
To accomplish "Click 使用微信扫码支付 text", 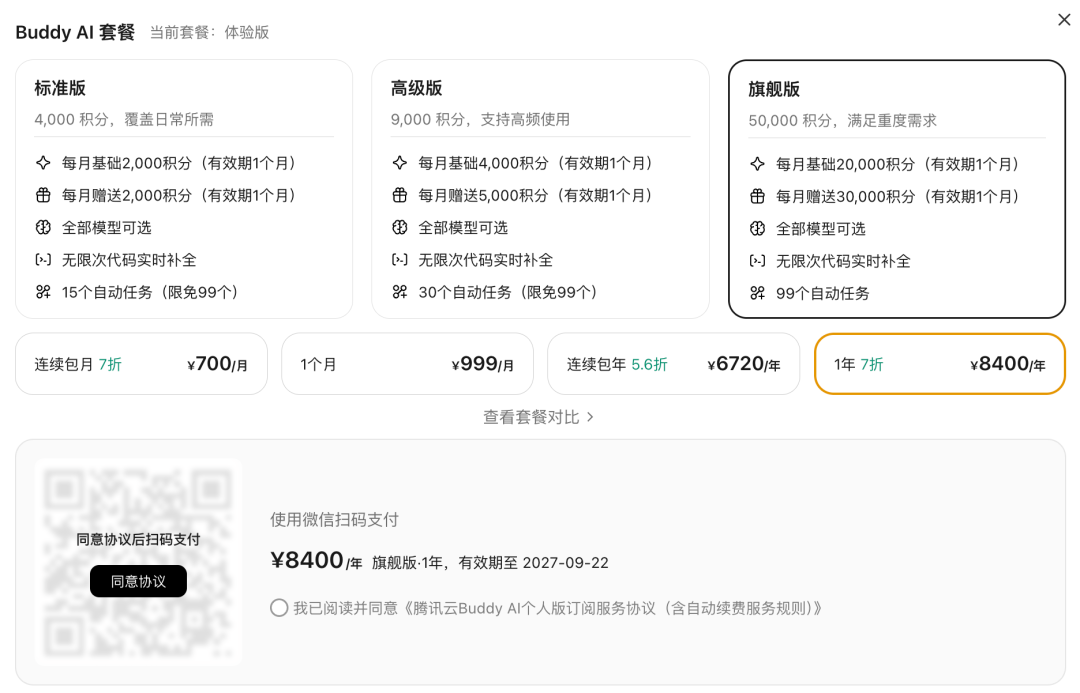I will tap(334, 519).
